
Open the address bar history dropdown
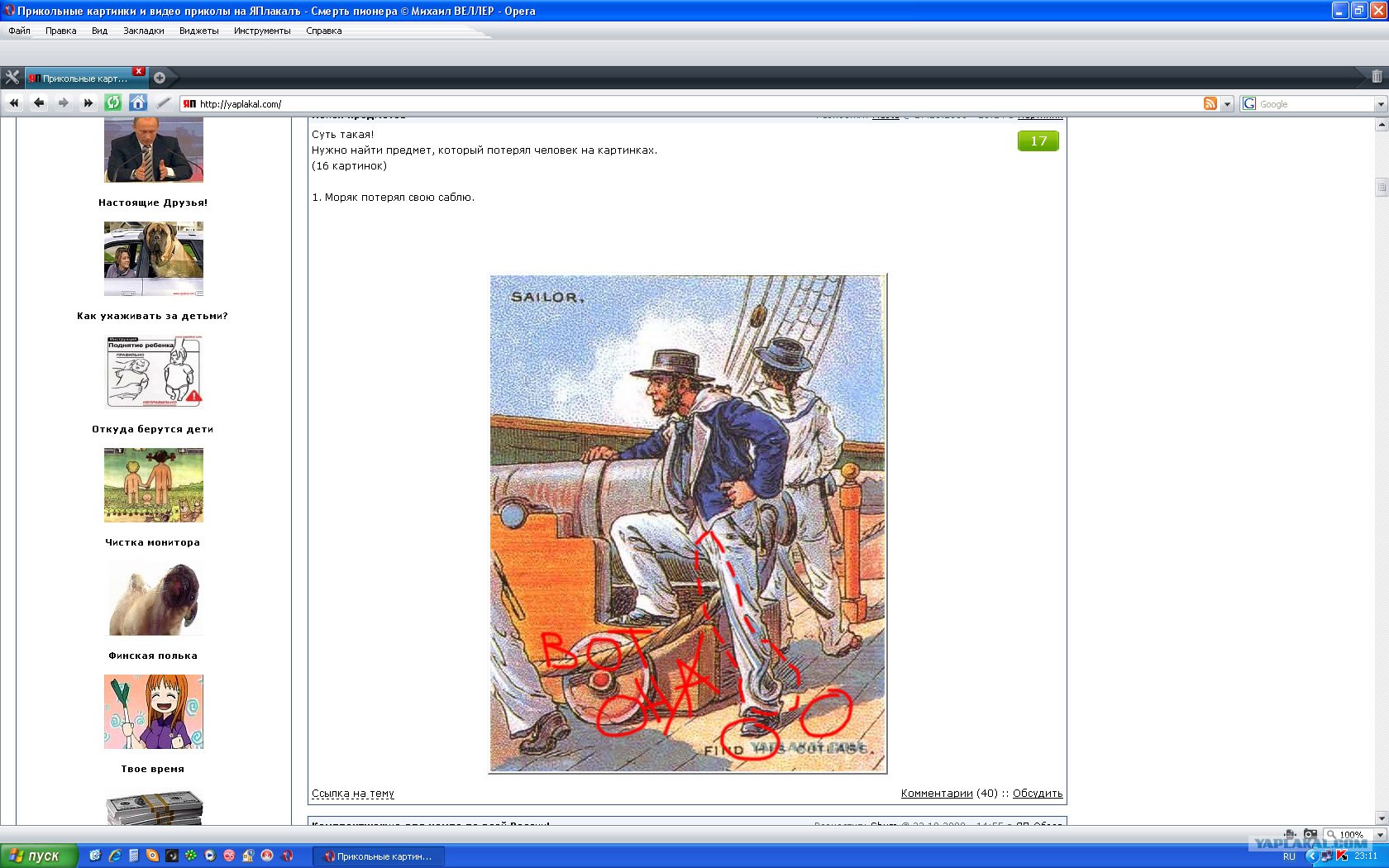coord(1227,103)
